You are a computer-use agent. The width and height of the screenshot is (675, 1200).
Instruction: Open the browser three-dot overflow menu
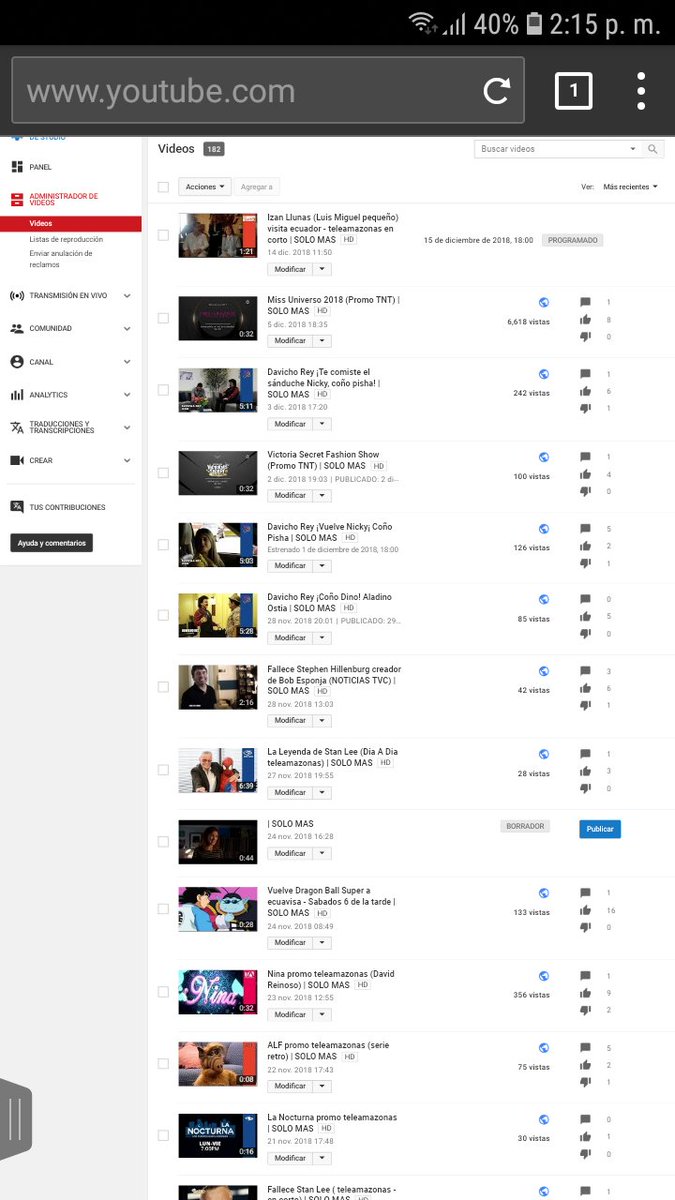pyautogui.click(x=641, y=91)
